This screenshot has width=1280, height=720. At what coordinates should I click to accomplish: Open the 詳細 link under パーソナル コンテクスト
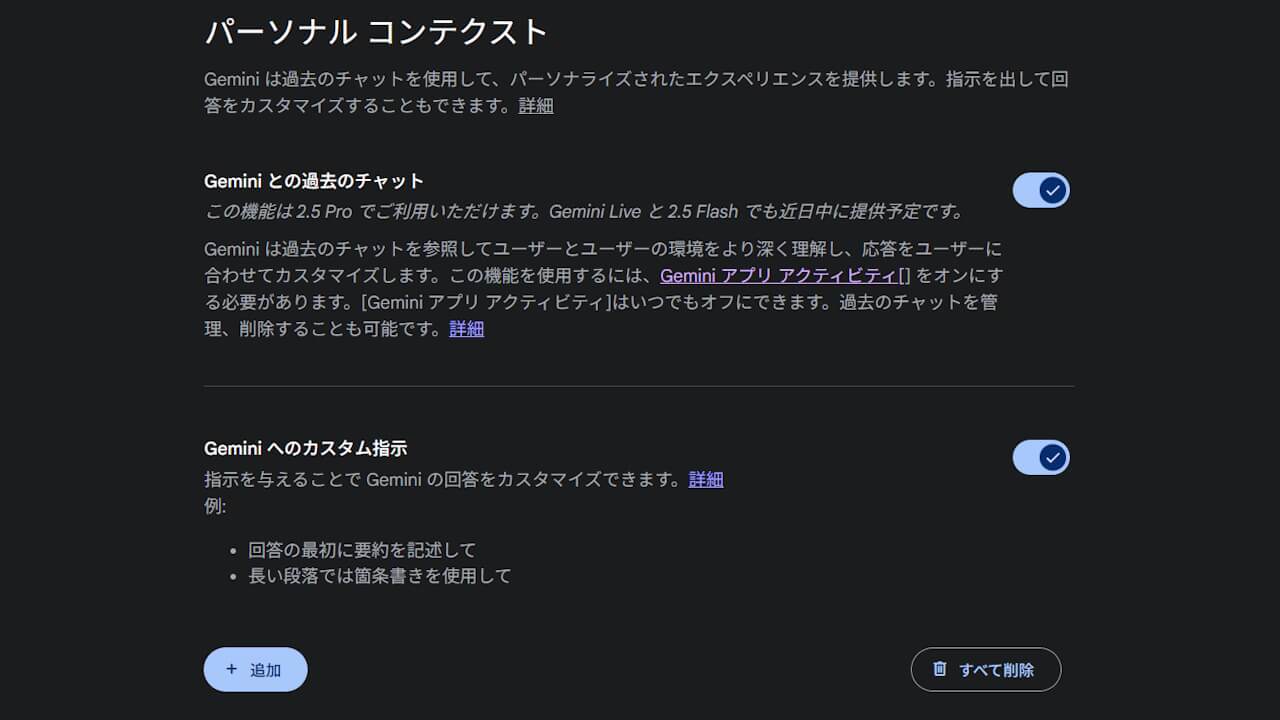pos(536,105)
